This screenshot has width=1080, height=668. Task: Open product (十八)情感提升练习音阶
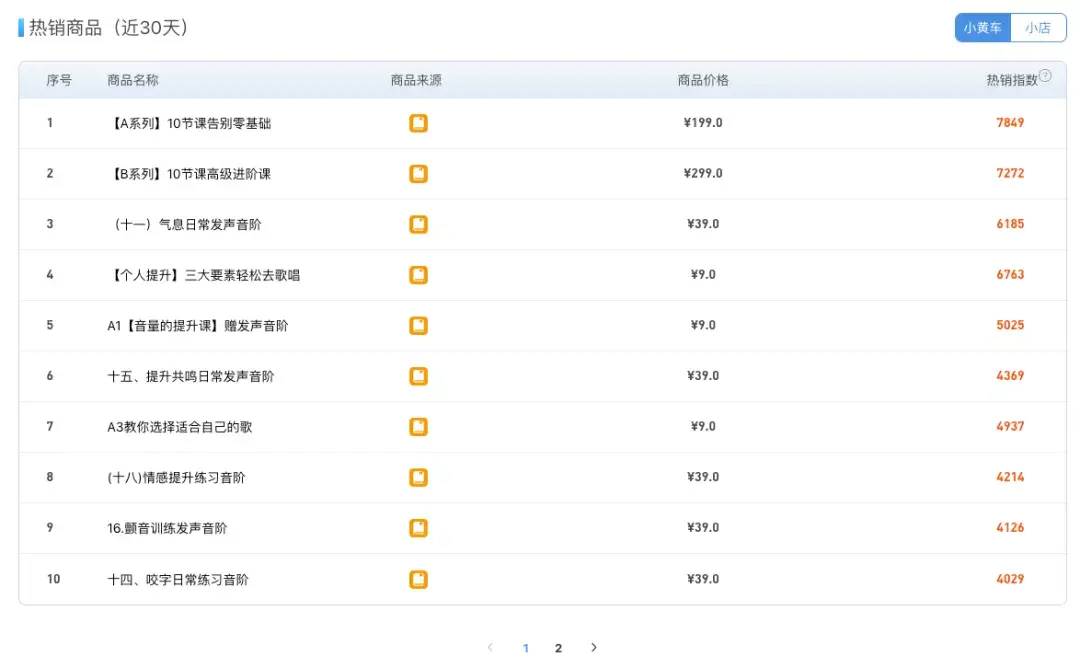(x=176, y=478)
